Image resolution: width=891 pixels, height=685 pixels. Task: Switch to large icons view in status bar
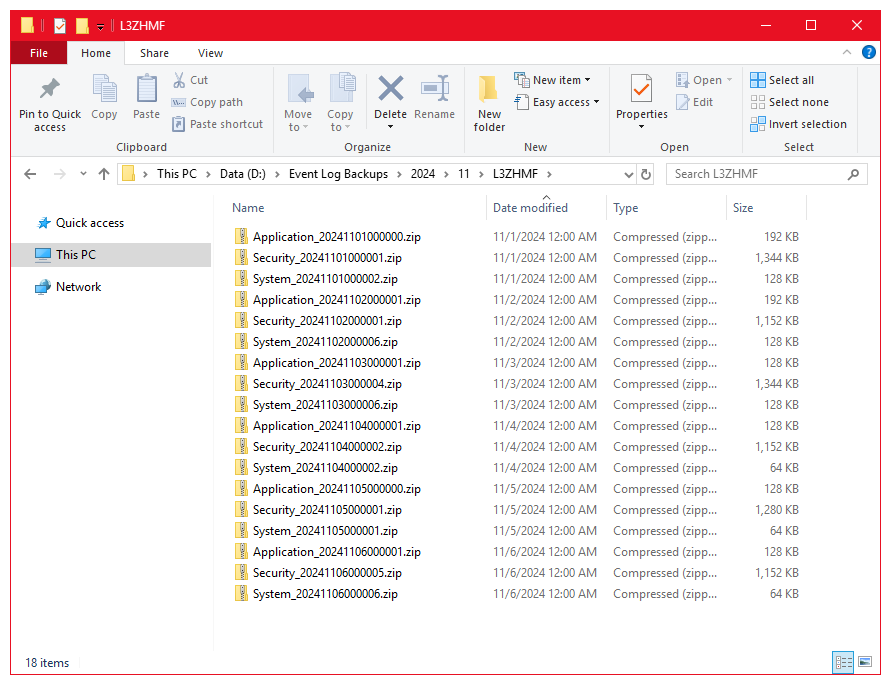click(x=864, y=662)
